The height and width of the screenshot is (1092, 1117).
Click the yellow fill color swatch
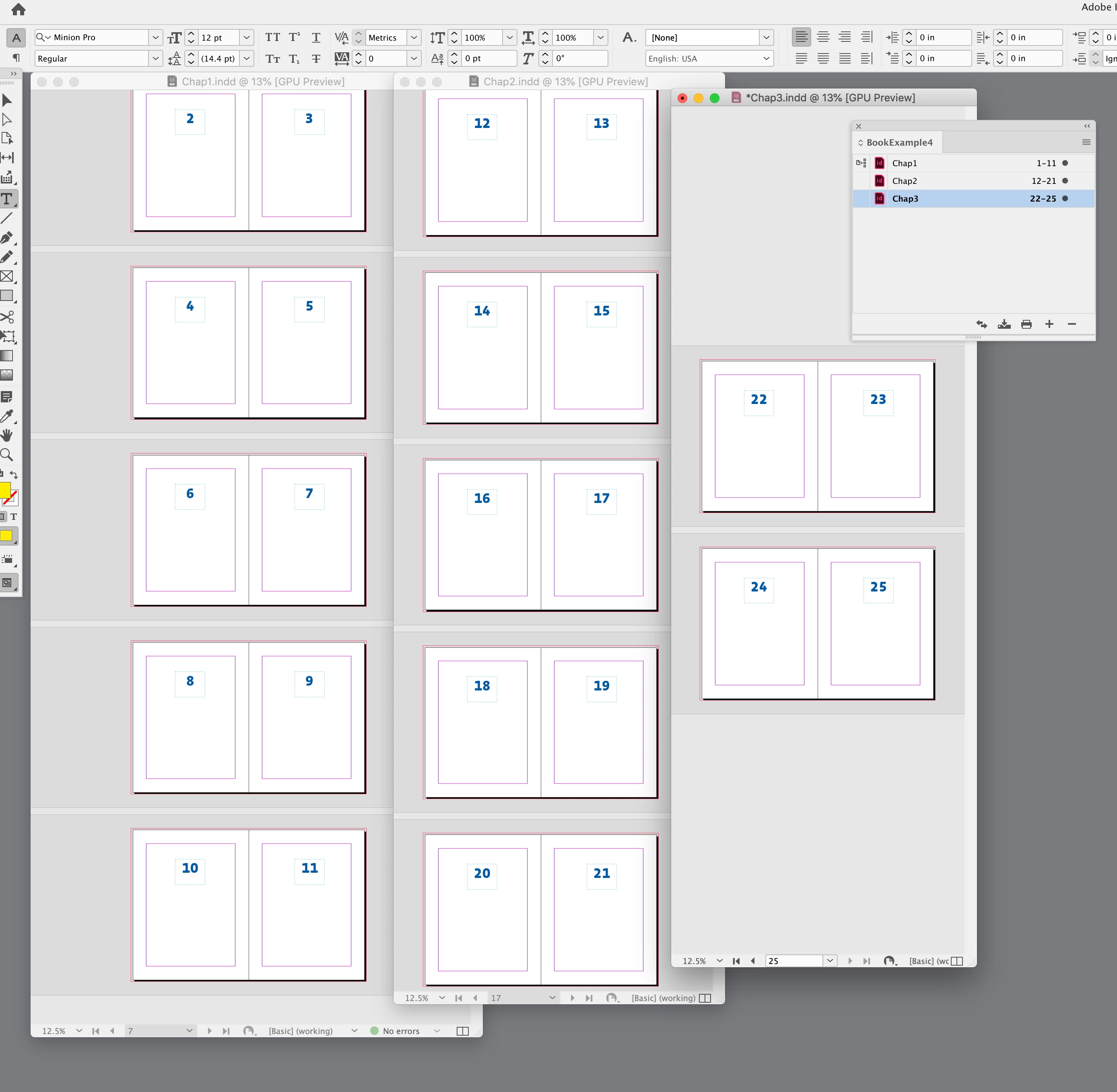4,490
